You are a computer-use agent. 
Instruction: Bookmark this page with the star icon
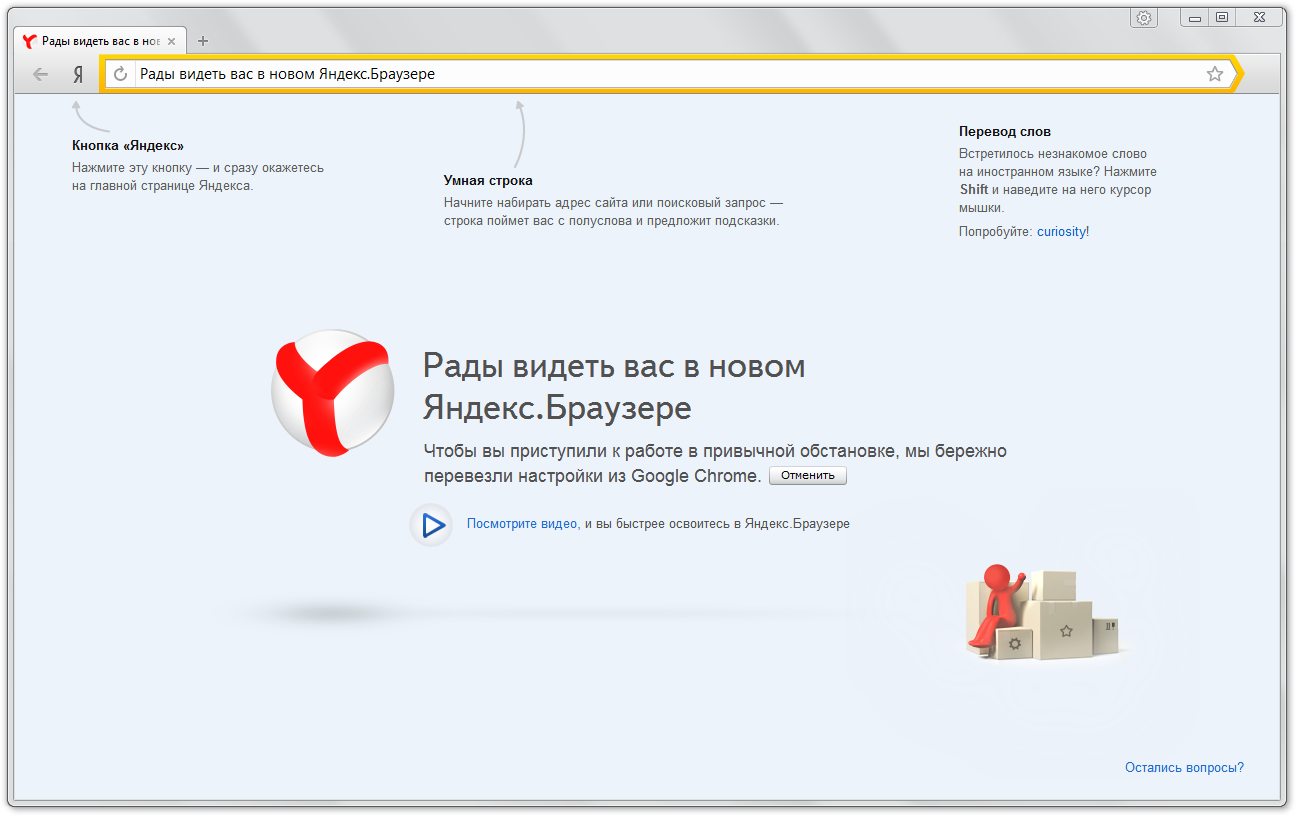pyautogui.click(x=1215, y=74)
